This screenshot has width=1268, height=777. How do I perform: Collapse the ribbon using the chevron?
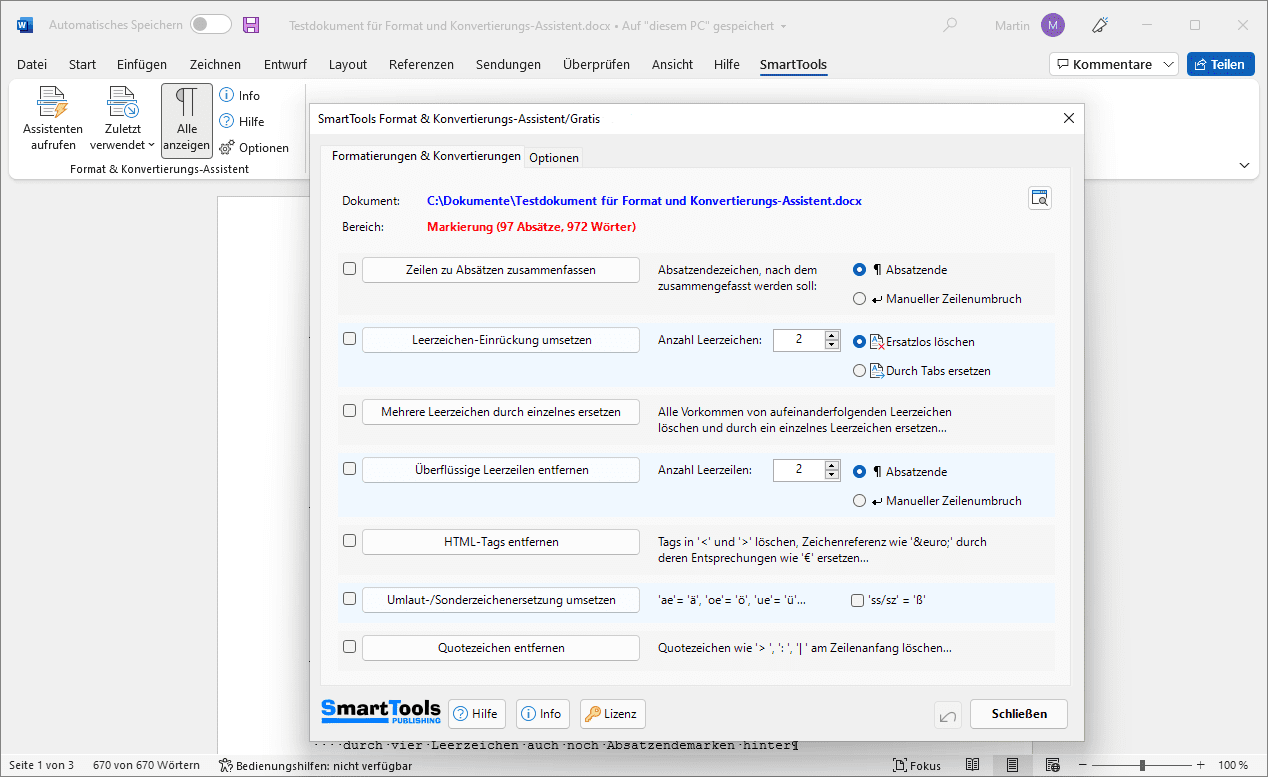click(x=1245, y=165)
